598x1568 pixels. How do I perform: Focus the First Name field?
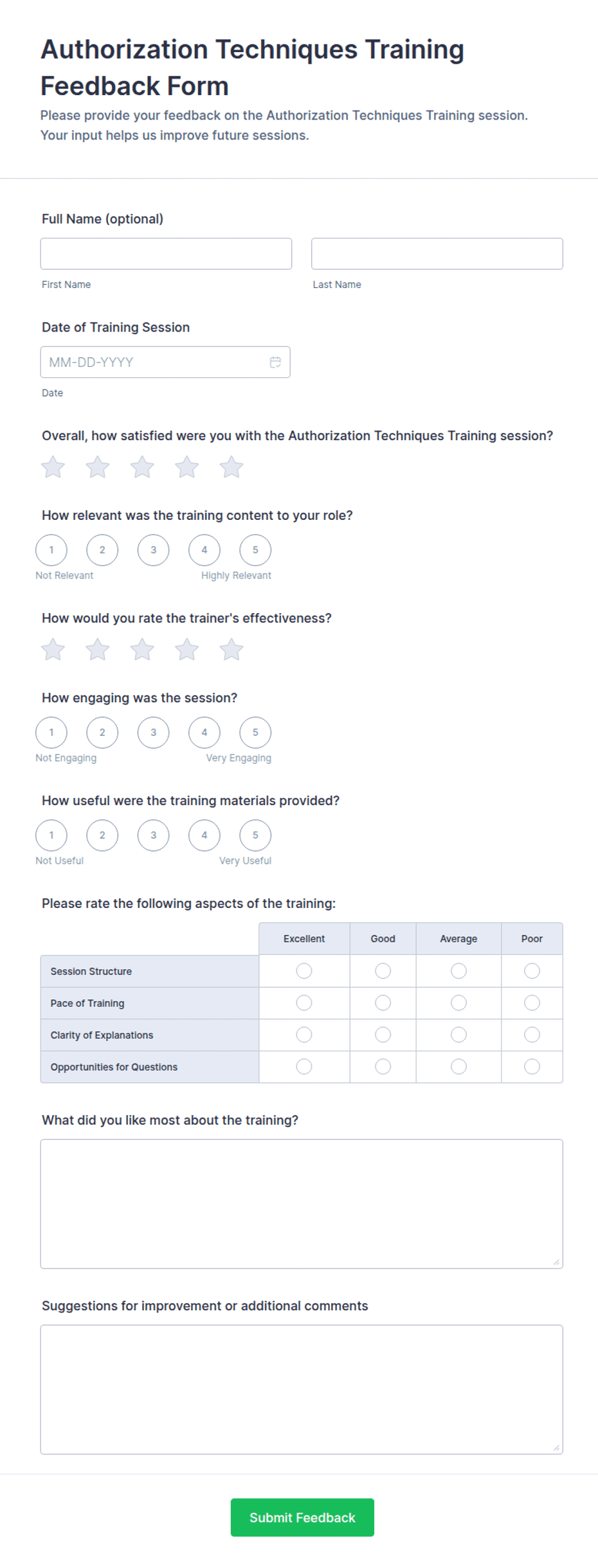point(166,254)
